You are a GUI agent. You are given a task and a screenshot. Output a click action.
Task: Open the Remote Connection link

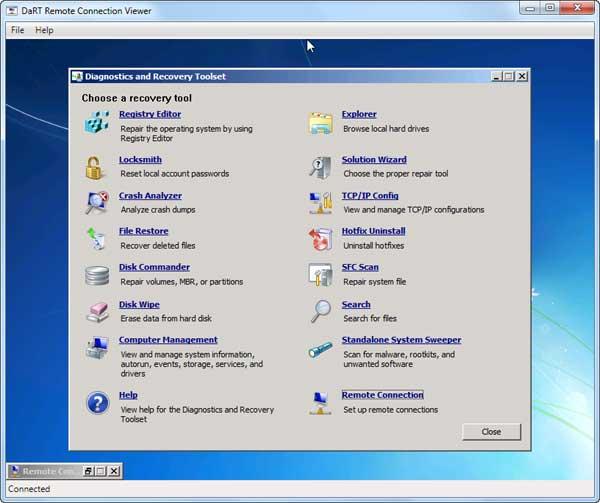(383, 395)
